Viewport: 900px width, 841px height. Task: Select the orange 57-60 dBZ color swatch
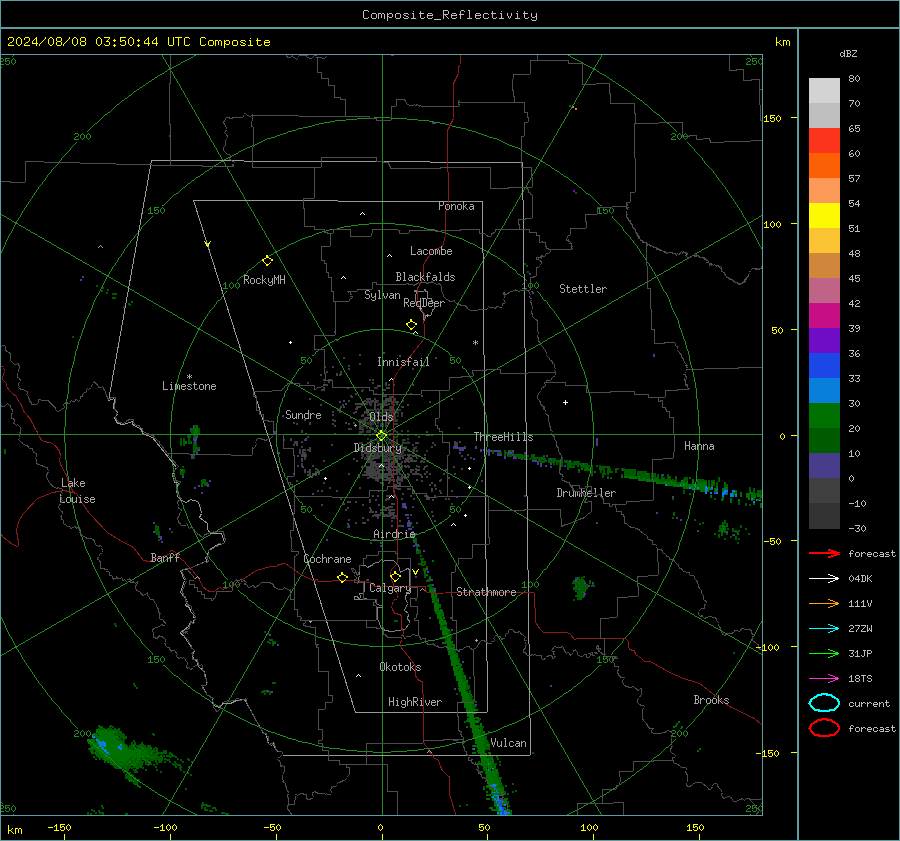[824, 166]
